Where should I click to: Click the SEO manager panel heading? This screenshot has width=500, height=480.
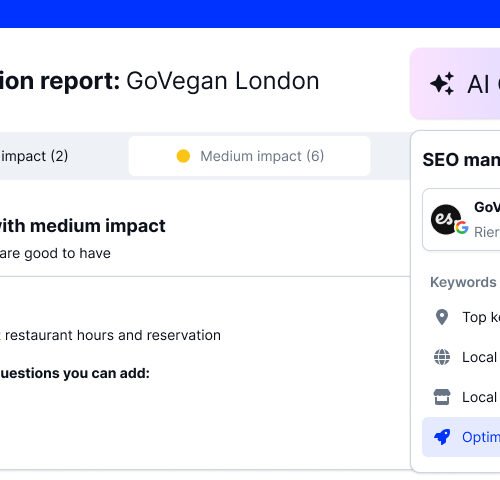(461, 160)
